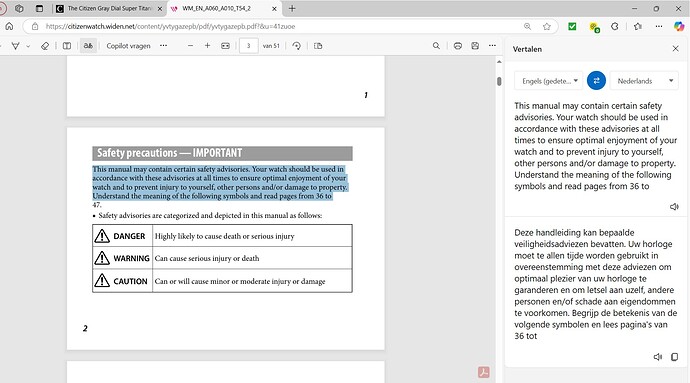Image resolution: width=690 pixels, height=383 pixels.
Task: Open the yellow cookie extension icon
Action: pos(594,27)
